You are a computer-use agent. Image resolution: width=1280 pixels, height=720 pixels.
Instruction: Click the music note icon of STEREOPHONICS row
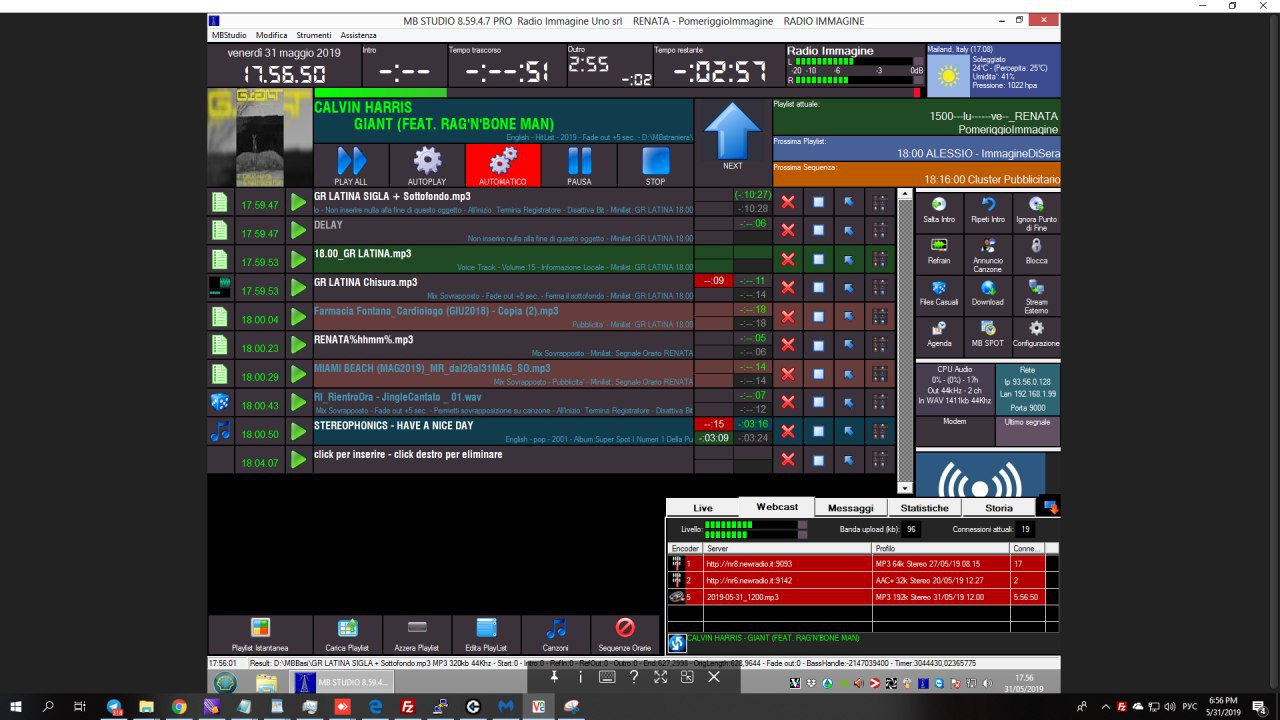coord(220,432)
